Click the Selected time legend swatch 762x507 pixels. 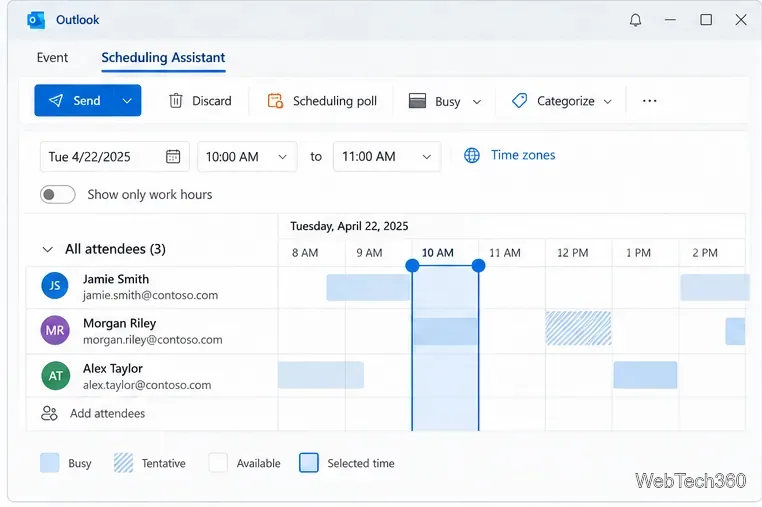pos(309,463)
